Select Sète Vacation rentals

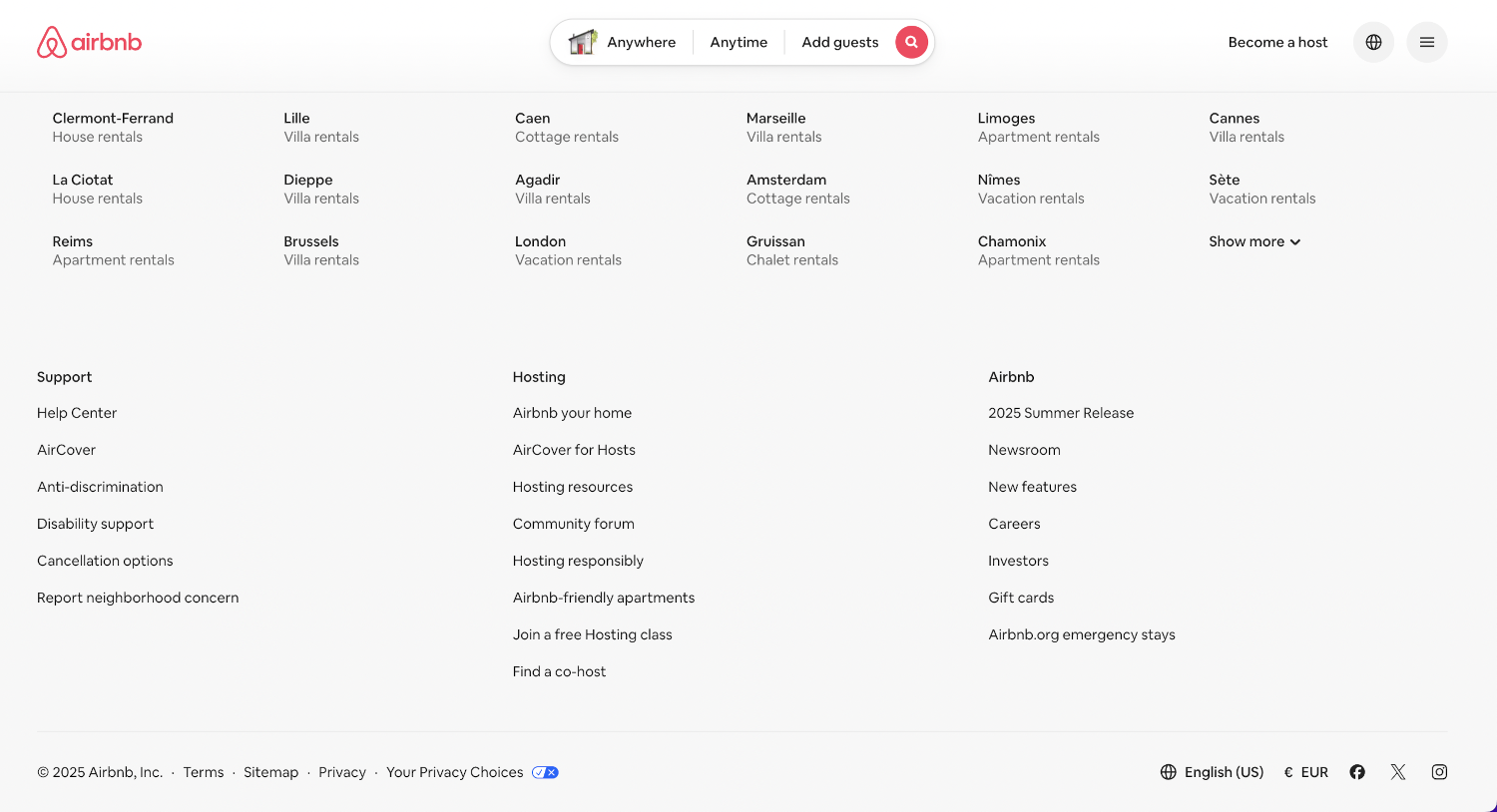pos(1262,189)
